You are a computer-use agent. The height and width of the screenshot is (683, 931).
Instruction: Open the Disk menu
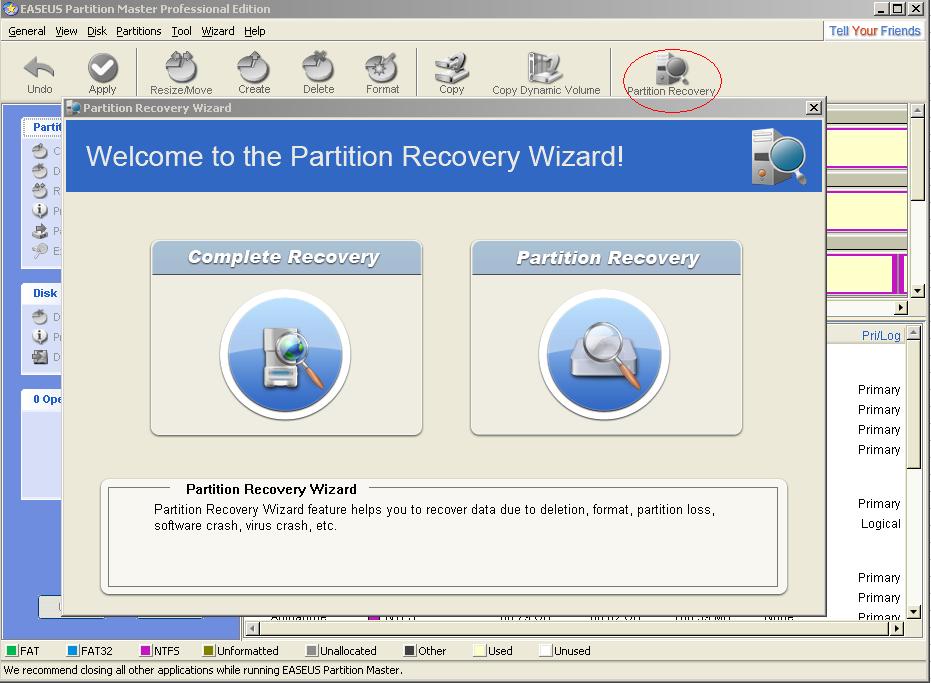coord(97,31)
